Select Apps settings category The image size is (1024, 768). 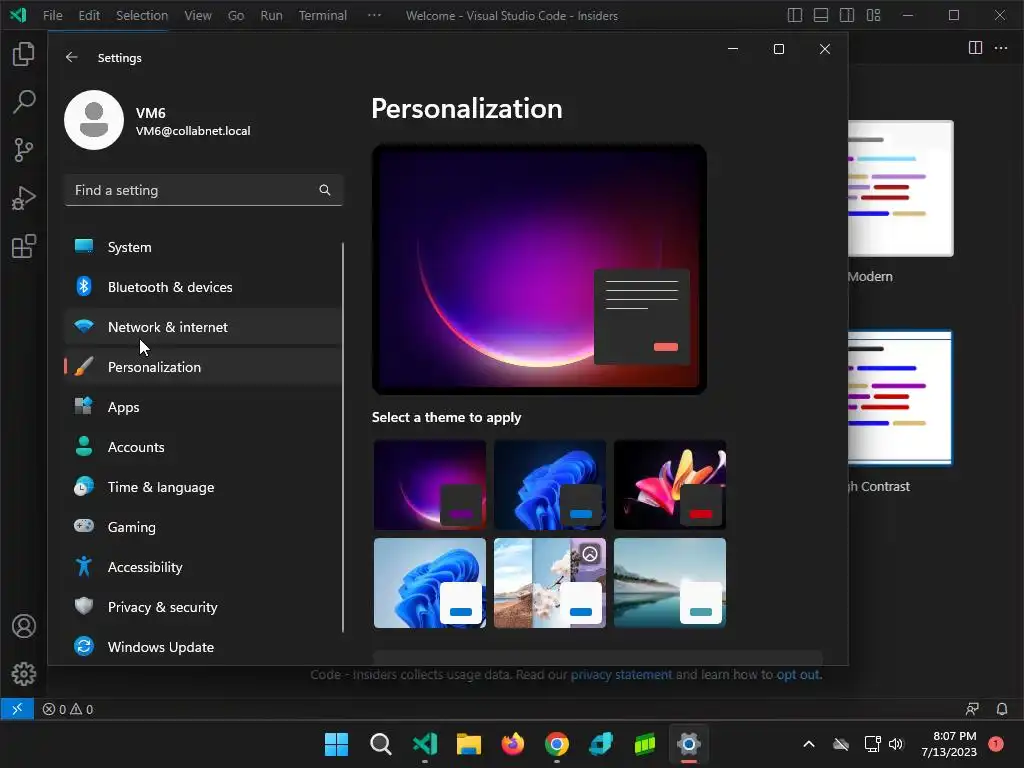click(202, 407)
